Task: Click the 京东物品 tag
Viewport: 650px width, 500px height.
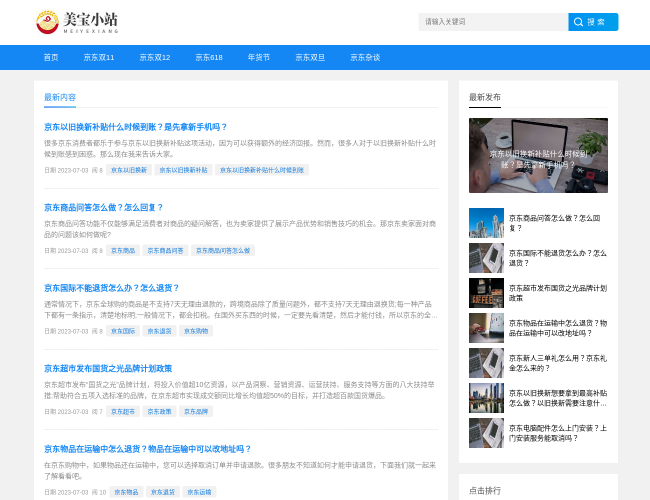Action: 126,492
